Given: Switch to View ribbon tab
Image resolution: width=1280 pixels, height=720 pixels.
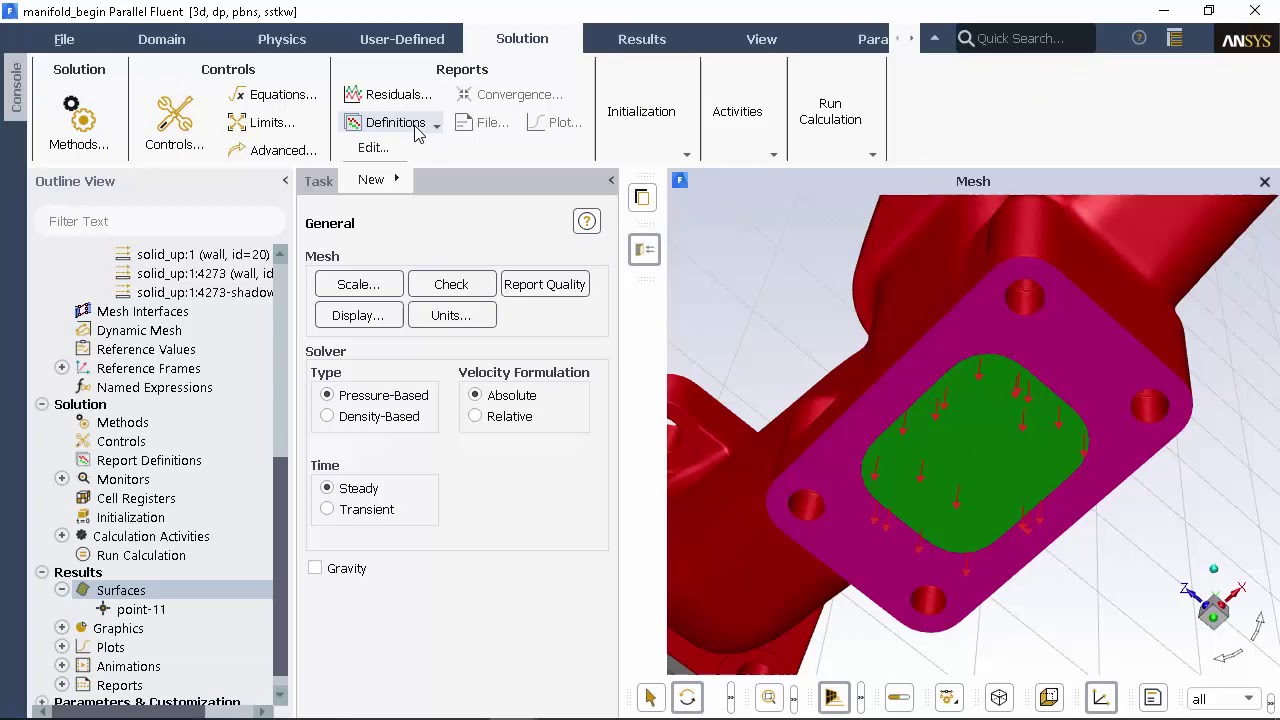Looking at the screenshot, I should tap(761, 39).
